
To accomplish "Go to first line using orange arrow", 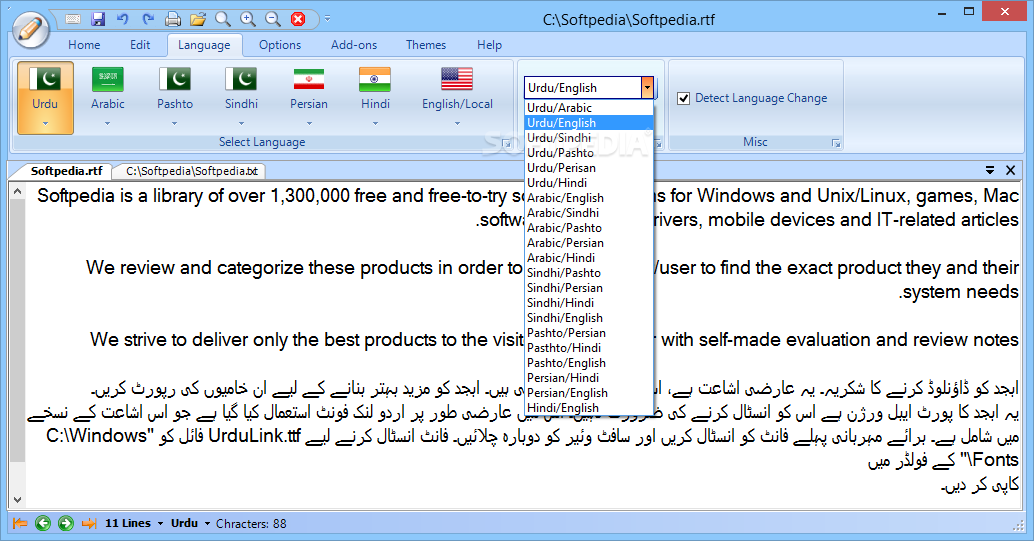I will click(20, 523).
